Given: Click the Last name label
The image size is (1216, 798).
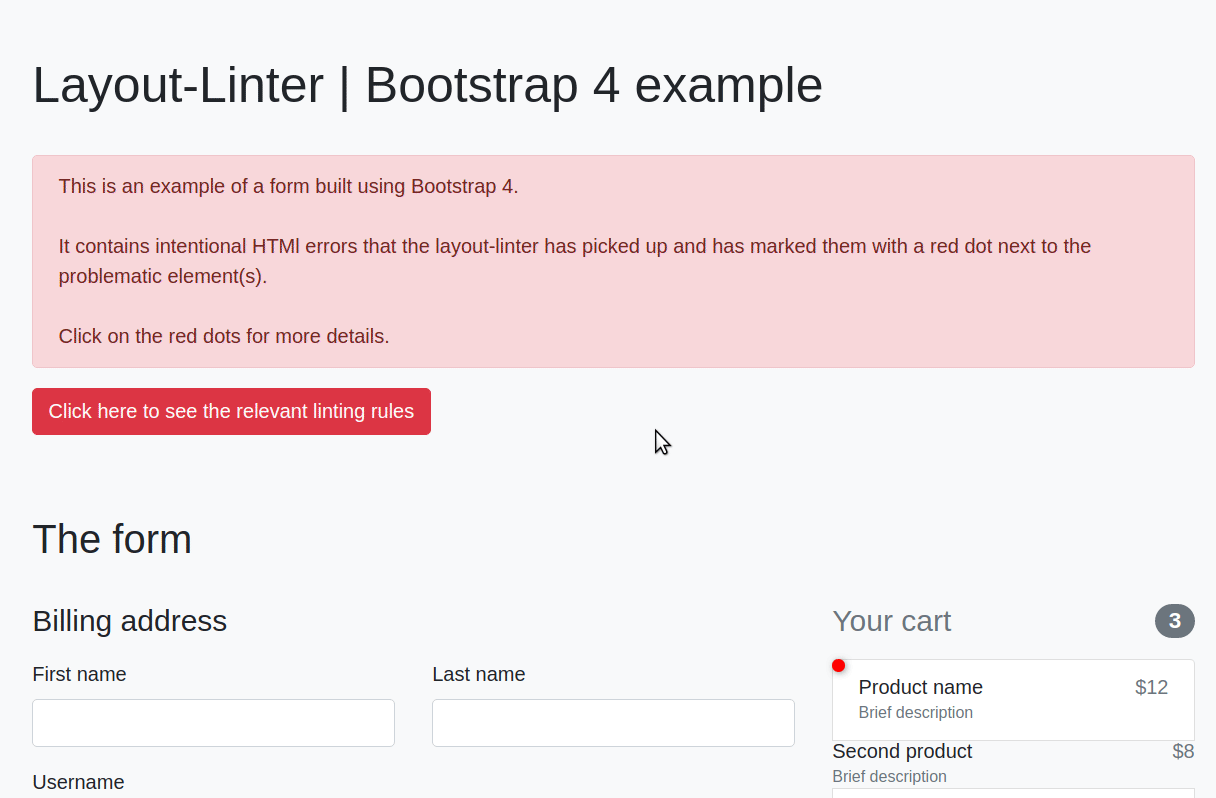Looking at the screenshot, I should tap(478, 674).
